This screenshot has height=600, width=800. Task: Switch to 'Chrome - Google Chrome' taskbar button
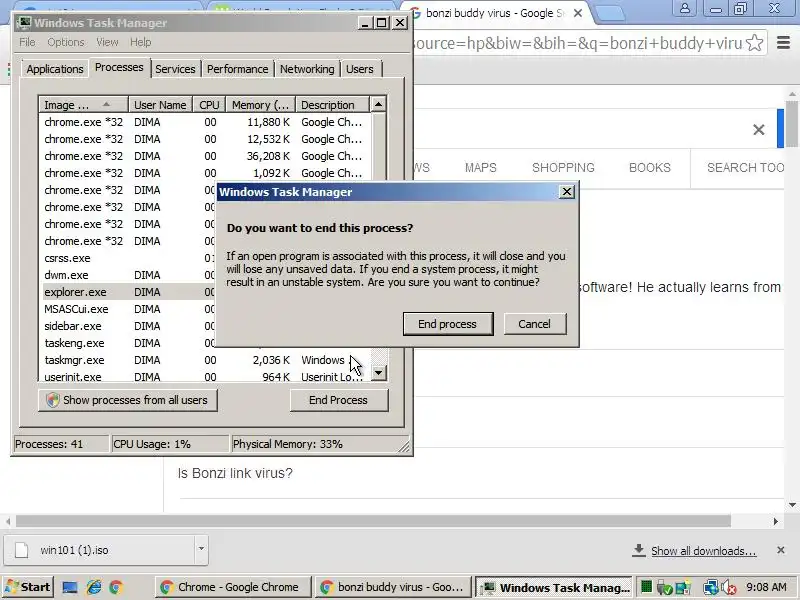click(x=233, y=587)
